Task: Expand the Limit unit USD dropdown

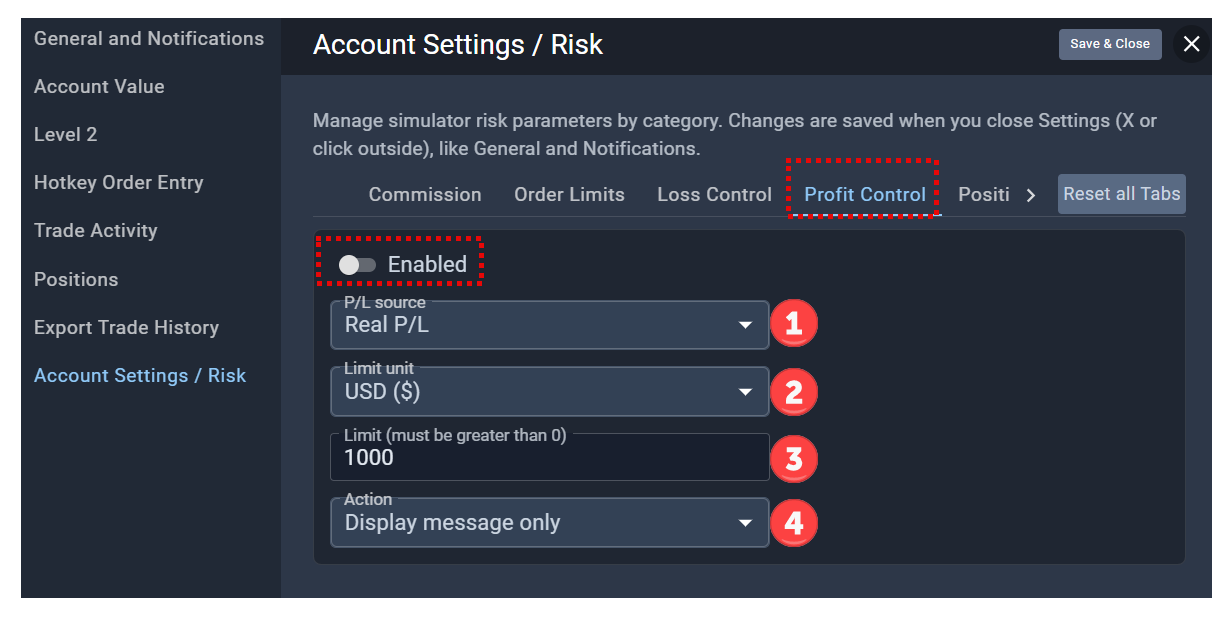Action: coord(549,392)
